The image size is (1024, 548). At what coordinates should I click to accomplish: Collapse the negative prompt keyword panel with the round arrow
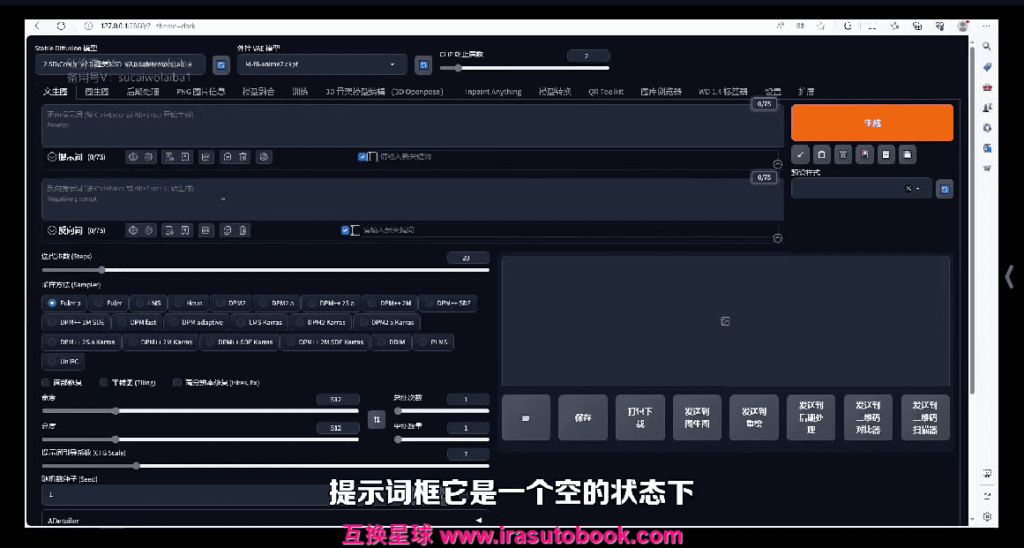(777, 238)
